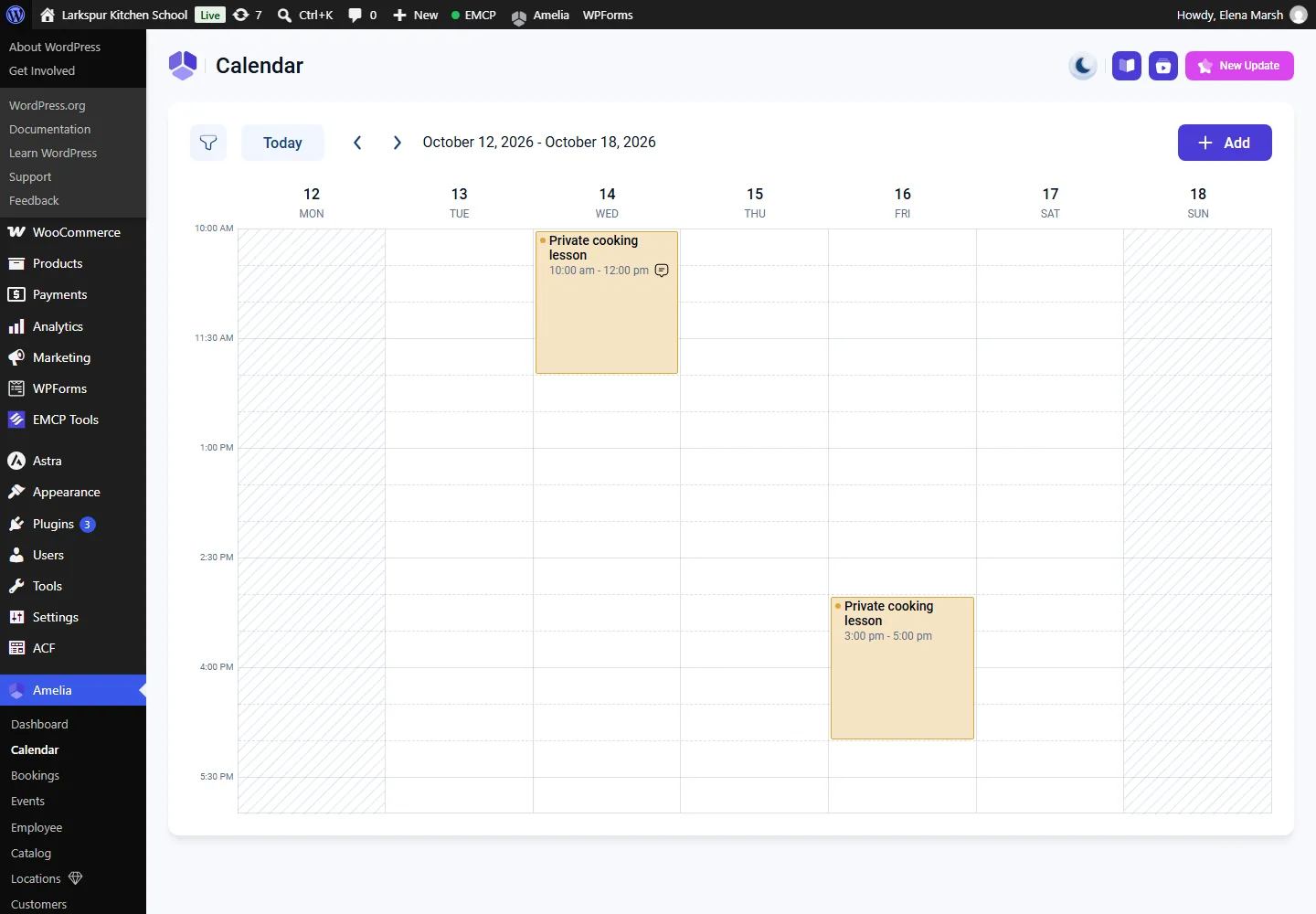Screen dimensions: 1316x914
Task: Go to the next week arrow
Action: click(x=397, y=143)
